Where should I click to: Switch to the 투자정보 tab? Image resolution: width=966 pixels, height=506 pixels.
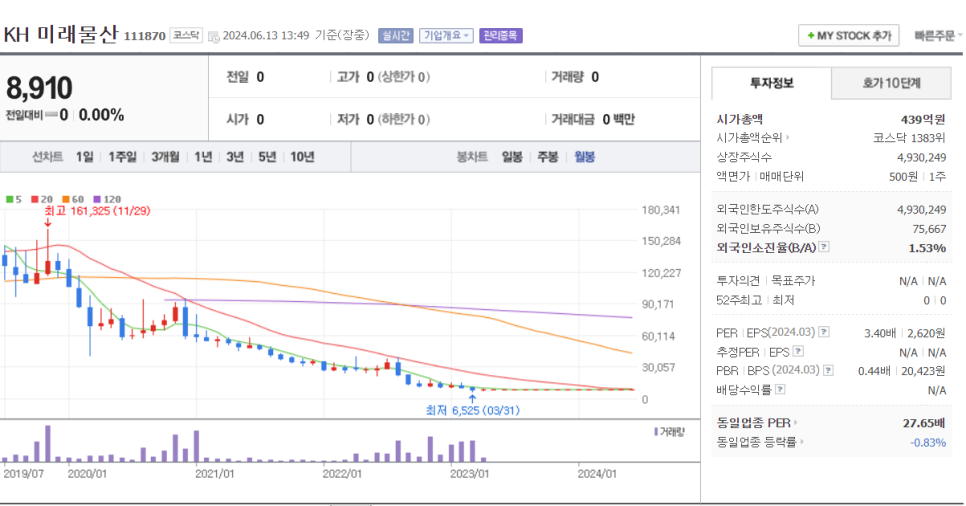[771, 83]
